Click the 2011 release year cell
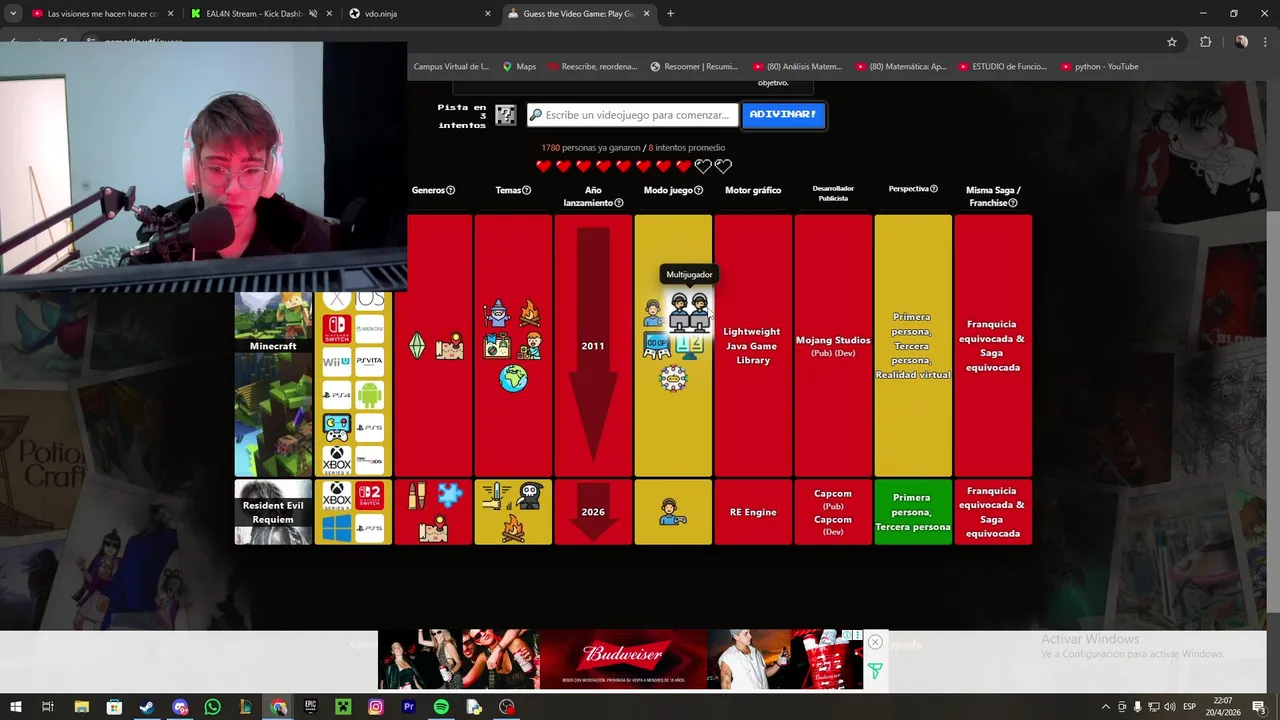 coord(593,346)
